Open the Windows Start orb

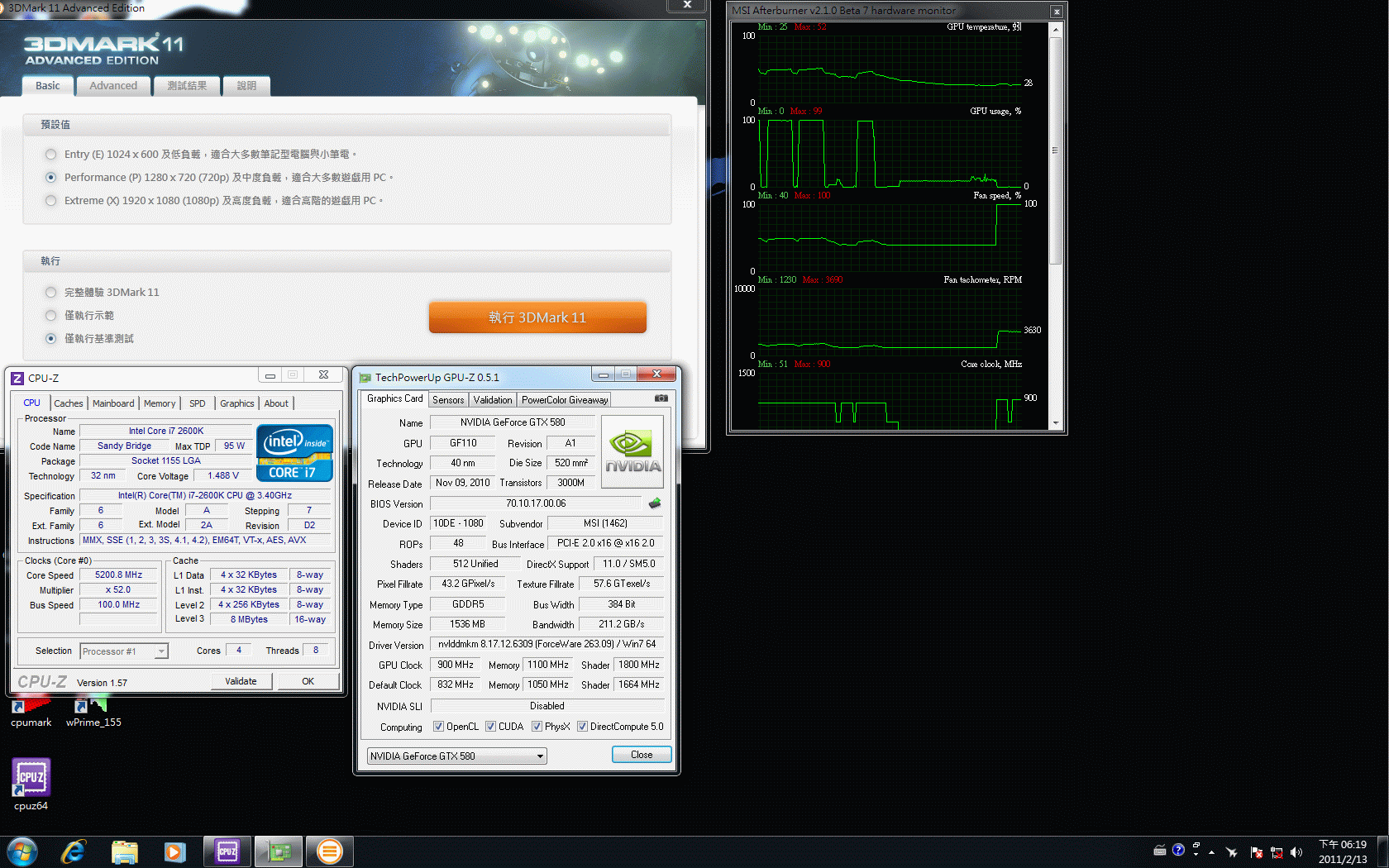tap(21, 851)
